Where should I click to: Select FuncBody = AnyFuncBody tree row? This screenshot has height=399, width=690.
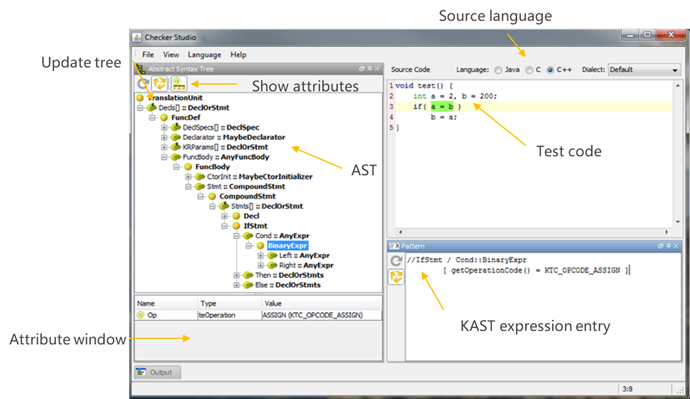pyautogui.click(x=226, y=157)
